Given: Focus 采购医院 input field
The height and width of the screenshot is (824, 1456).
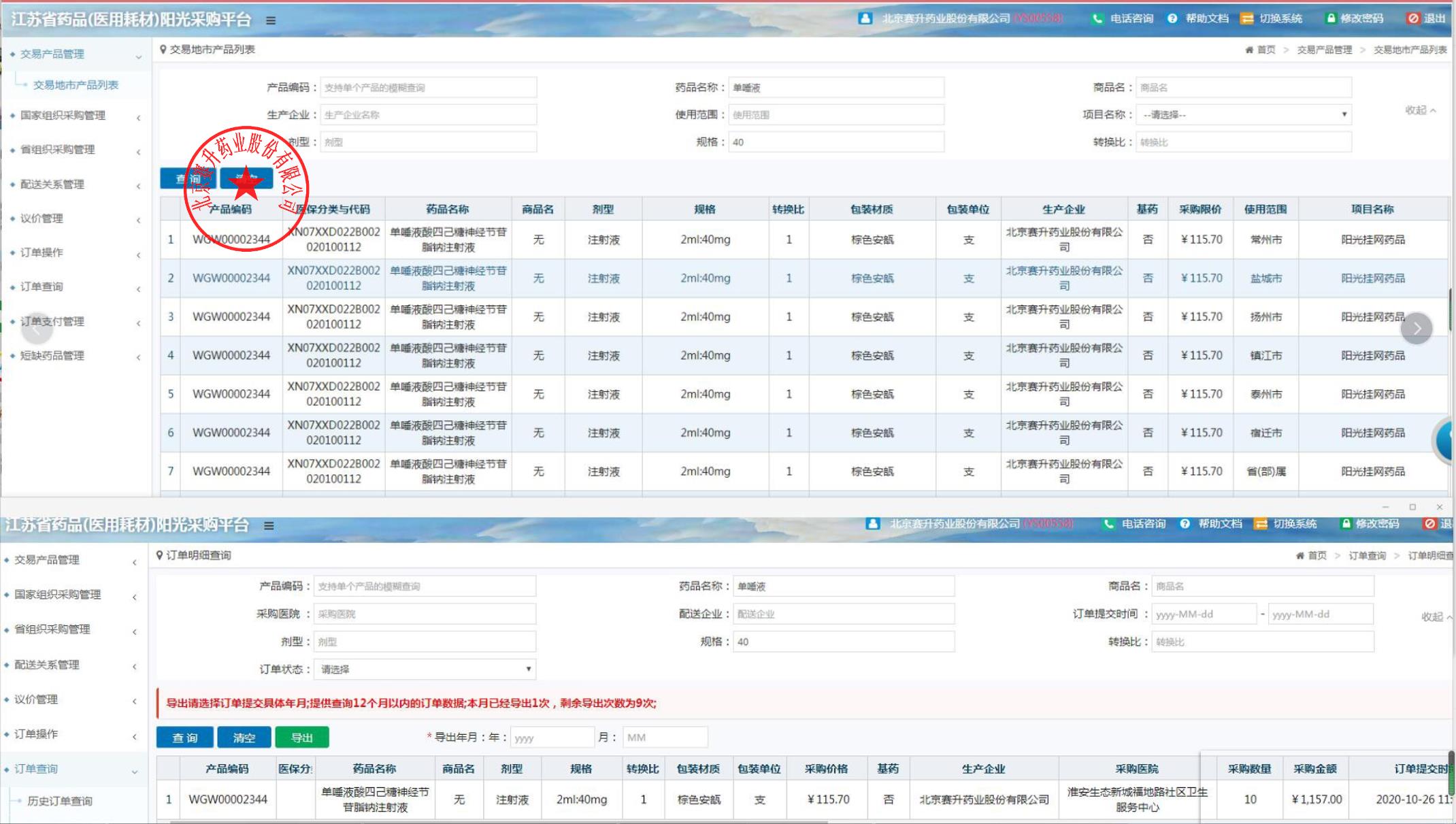Looking at the screenshot, I should tap(425, 614).
